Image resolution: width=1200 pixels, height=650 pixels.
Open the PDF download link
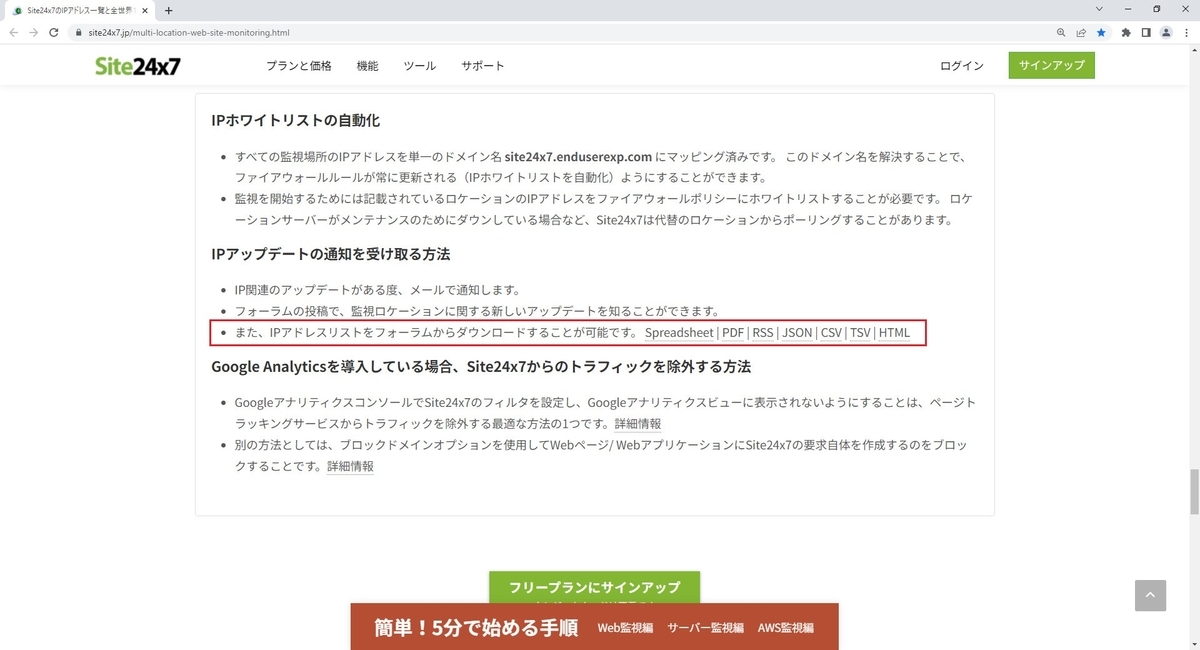click(734, 333)
